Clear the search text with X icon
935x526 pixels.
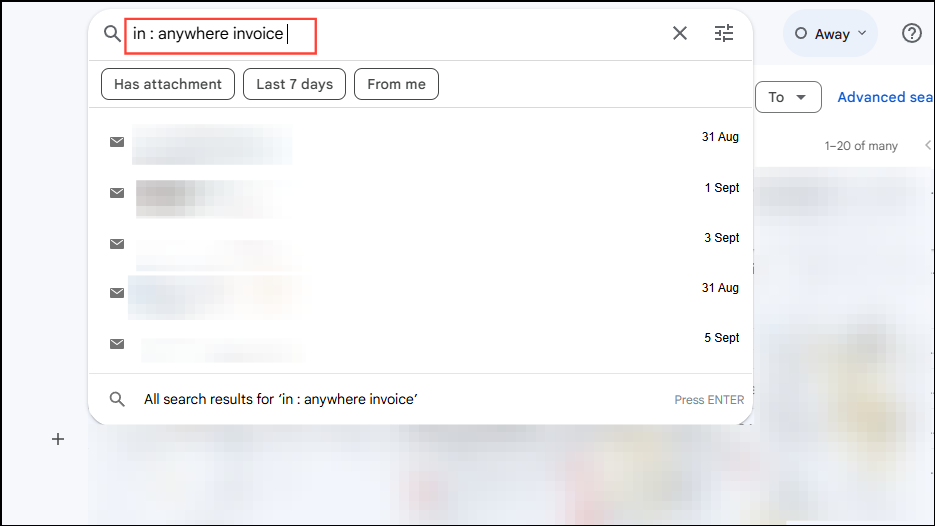680,34
